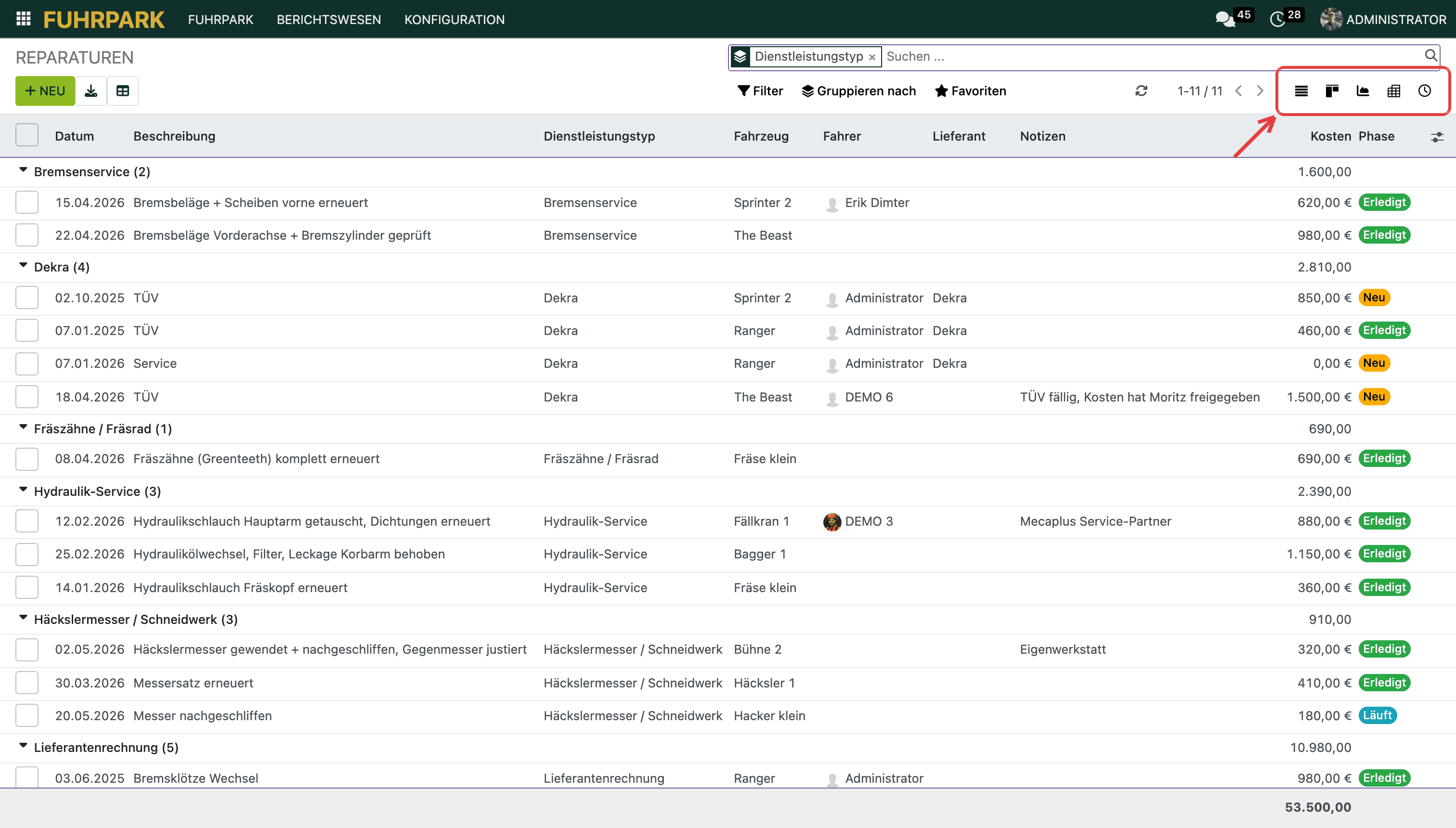Open optional columns settings icon
Screen dimensions: 1456x828
[1437, 137]
